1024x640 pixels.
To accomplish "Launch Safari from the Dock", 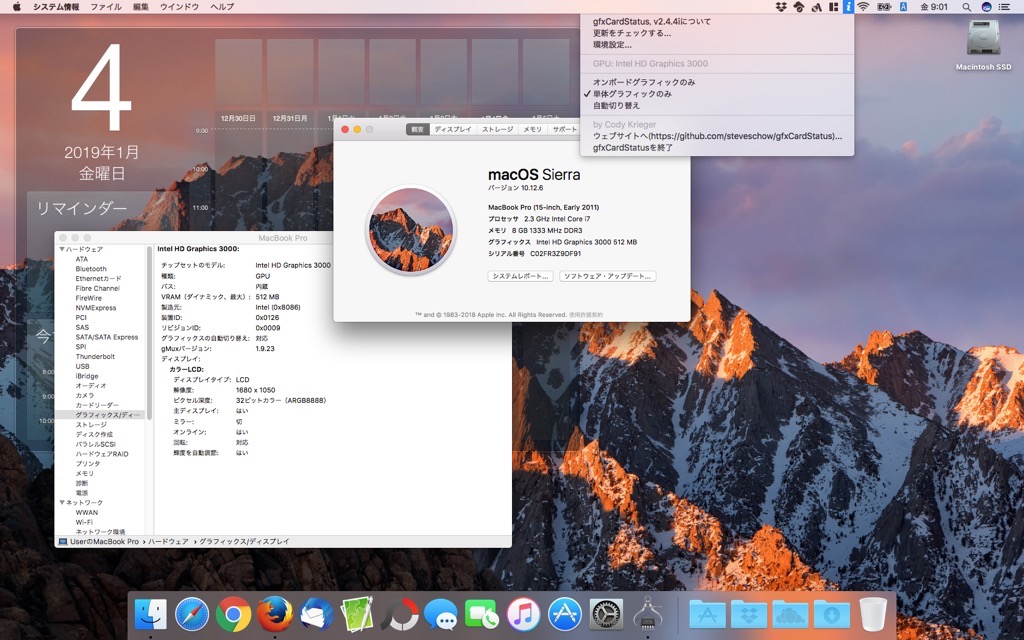I will pos(192,615).
